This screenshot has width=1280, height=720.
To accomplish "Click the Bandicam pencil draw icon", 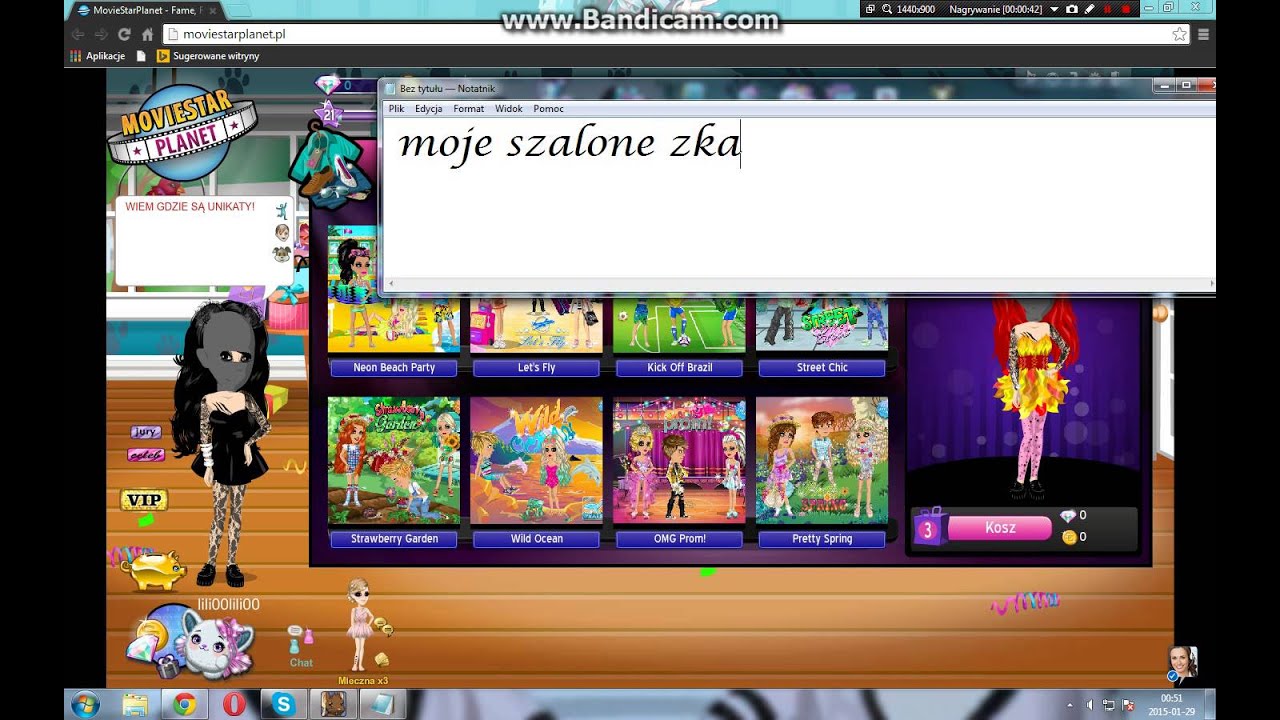I will point(1087,9).
